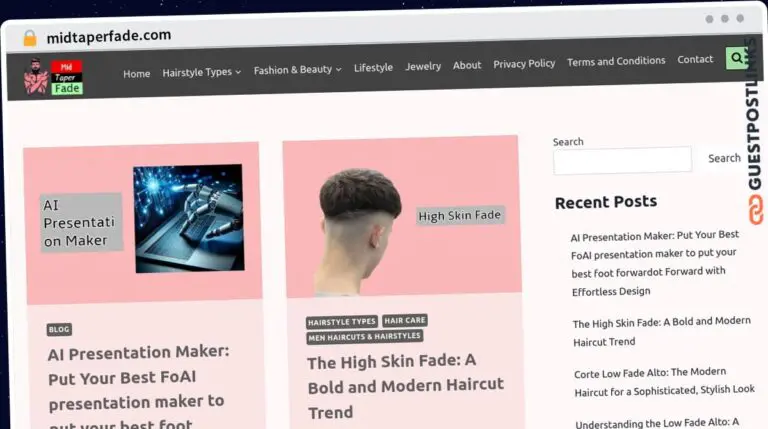The image size is (768, 429).
Task: Open the Jewelry menu item
Action: point(423,66)
